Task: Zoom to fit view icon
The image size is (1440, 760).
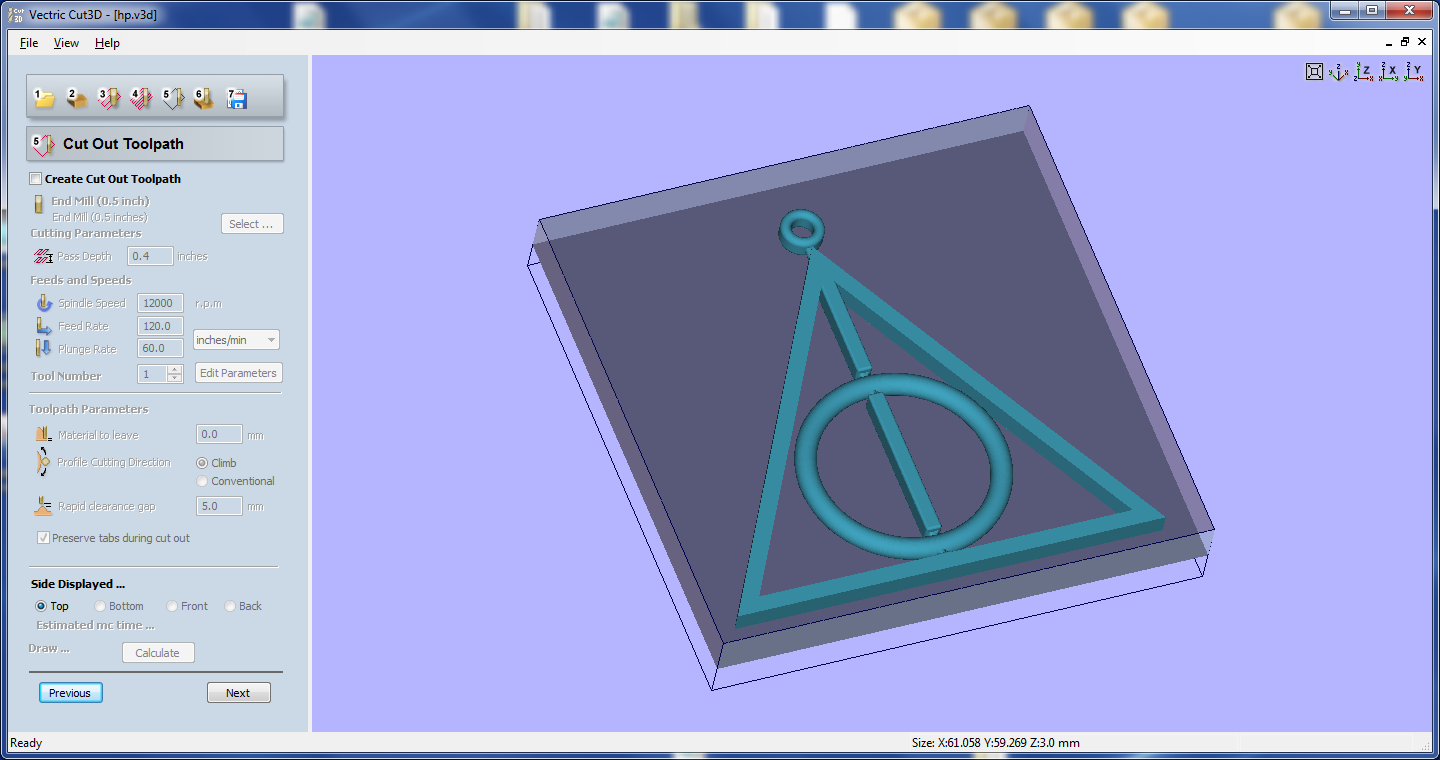Action: tap(1315, 71)
